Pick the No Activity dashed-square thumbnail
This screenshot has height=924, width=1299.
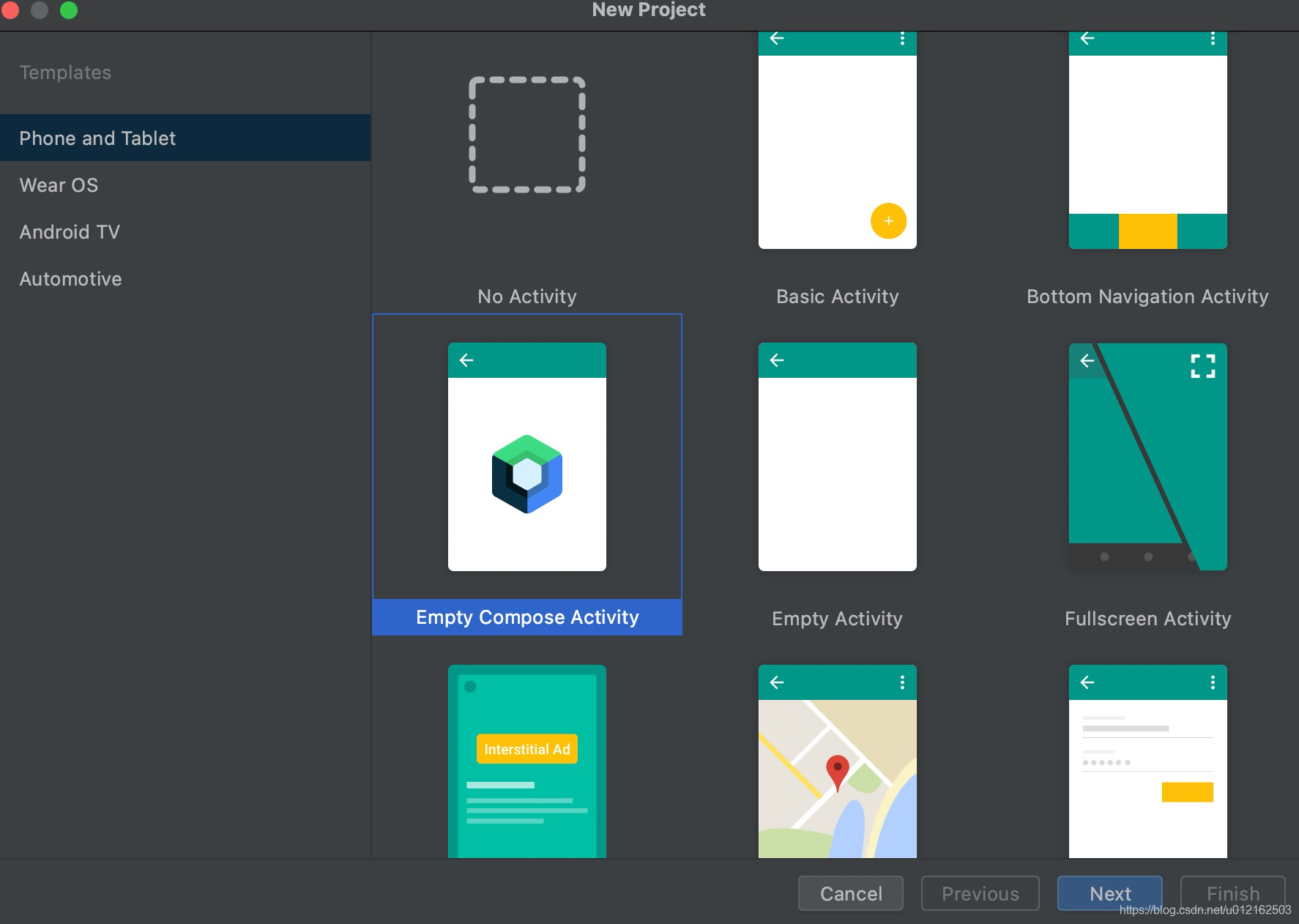pyautogui.click(x=527, y=135)
